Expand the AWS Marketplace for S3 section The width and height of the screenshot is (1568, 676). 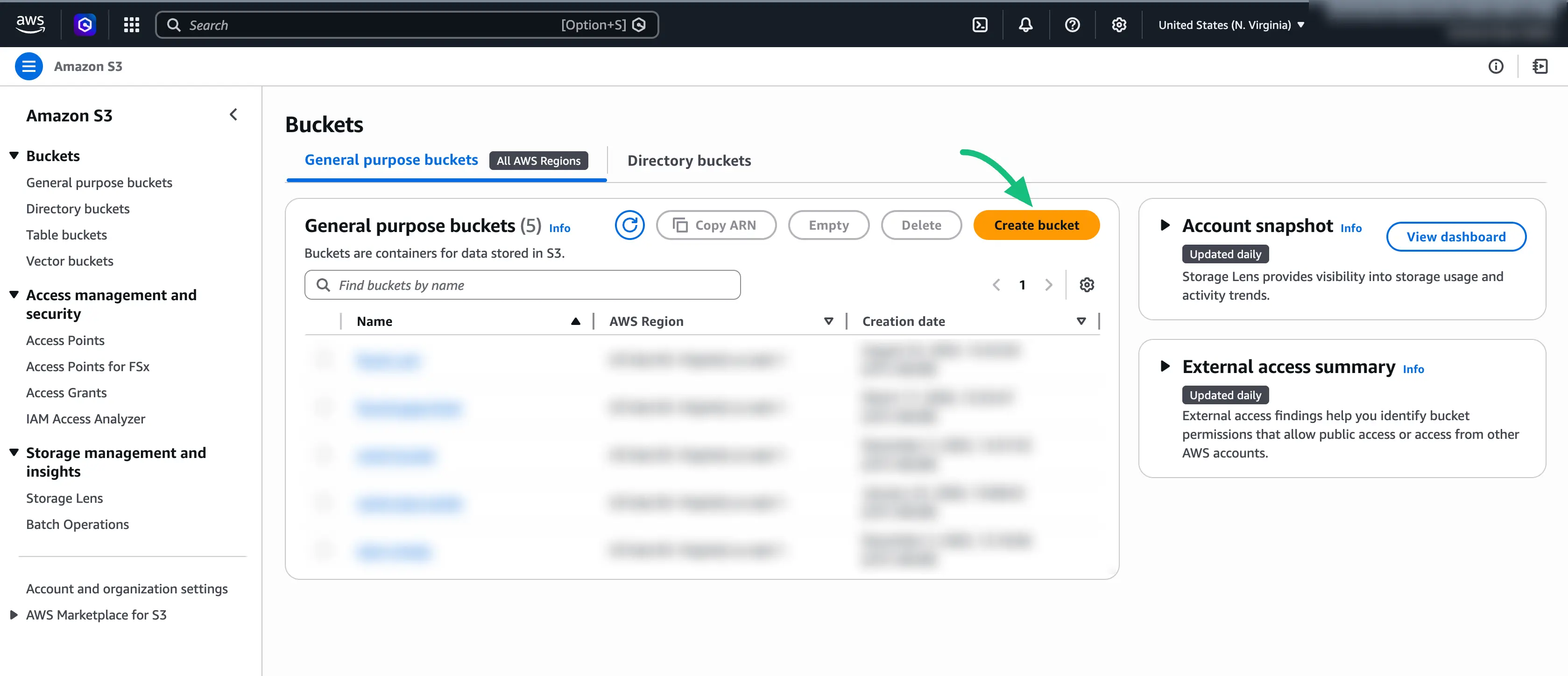(14, 614)
